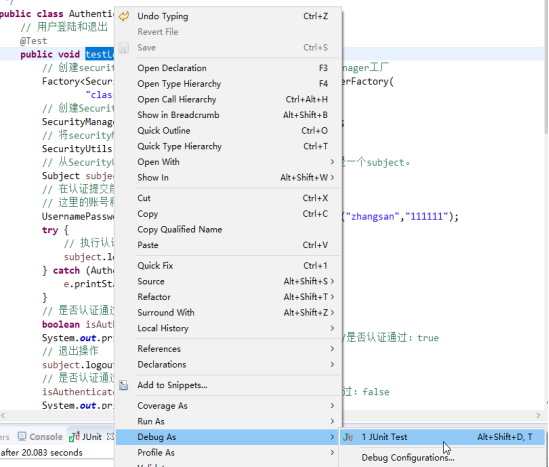Expand the References submenu

(228, 349)
